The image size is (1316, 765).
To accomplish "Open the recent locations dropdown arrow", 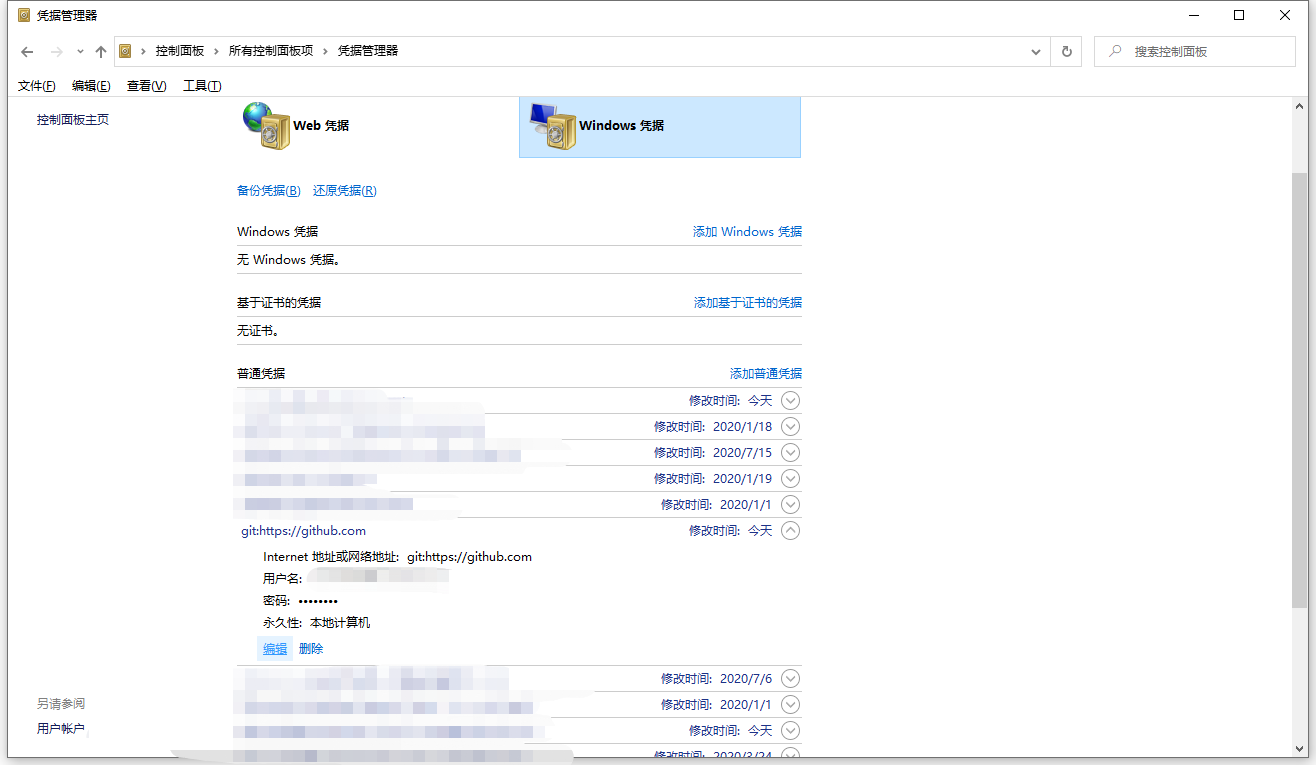I will click(80, 51).
